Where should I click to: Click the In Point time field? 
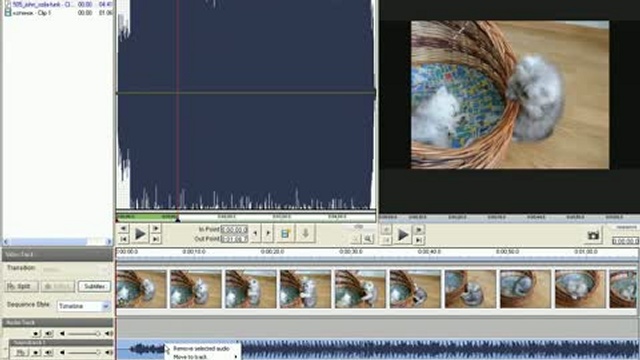coord(234,229)
